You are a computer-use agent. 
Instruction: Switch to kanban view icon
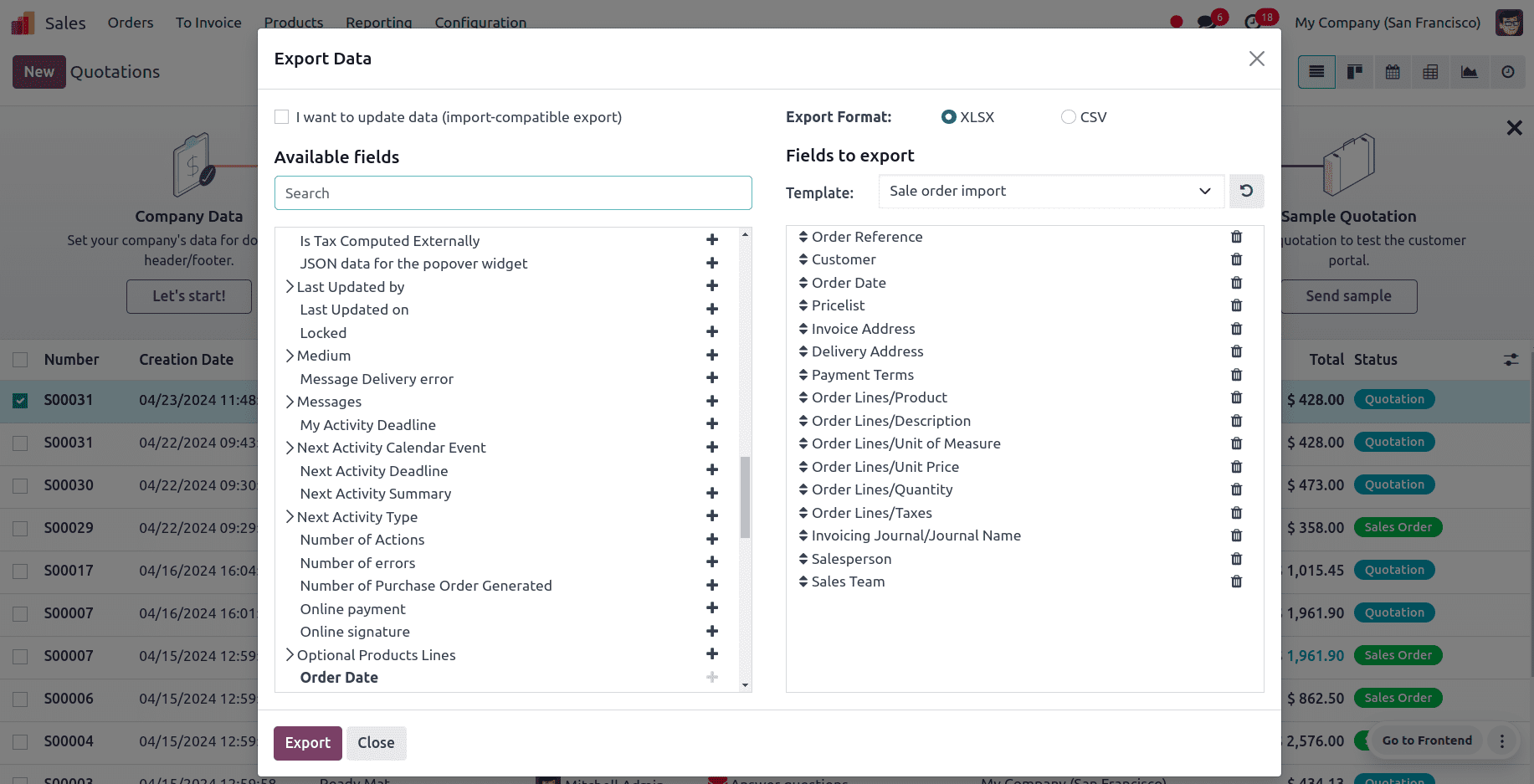(x=1354, y=72)
